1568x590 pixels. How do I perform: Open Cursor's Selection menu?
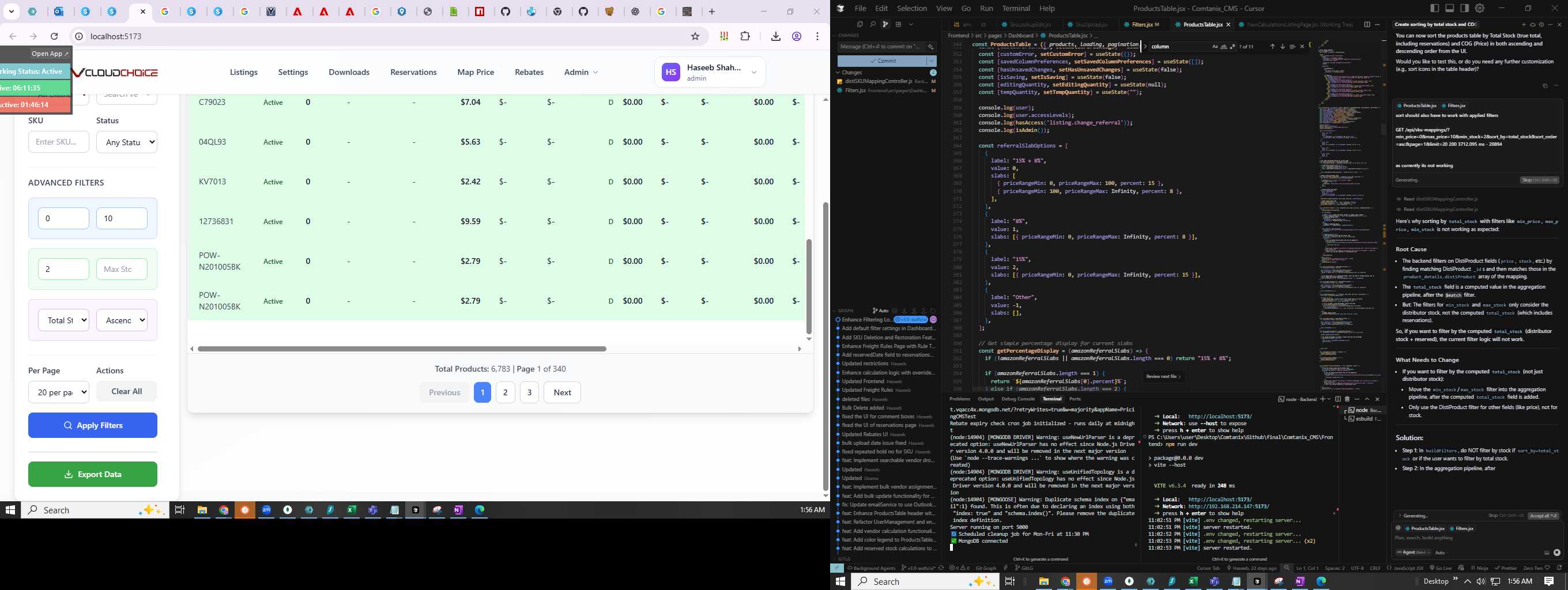tap(912, 9)
